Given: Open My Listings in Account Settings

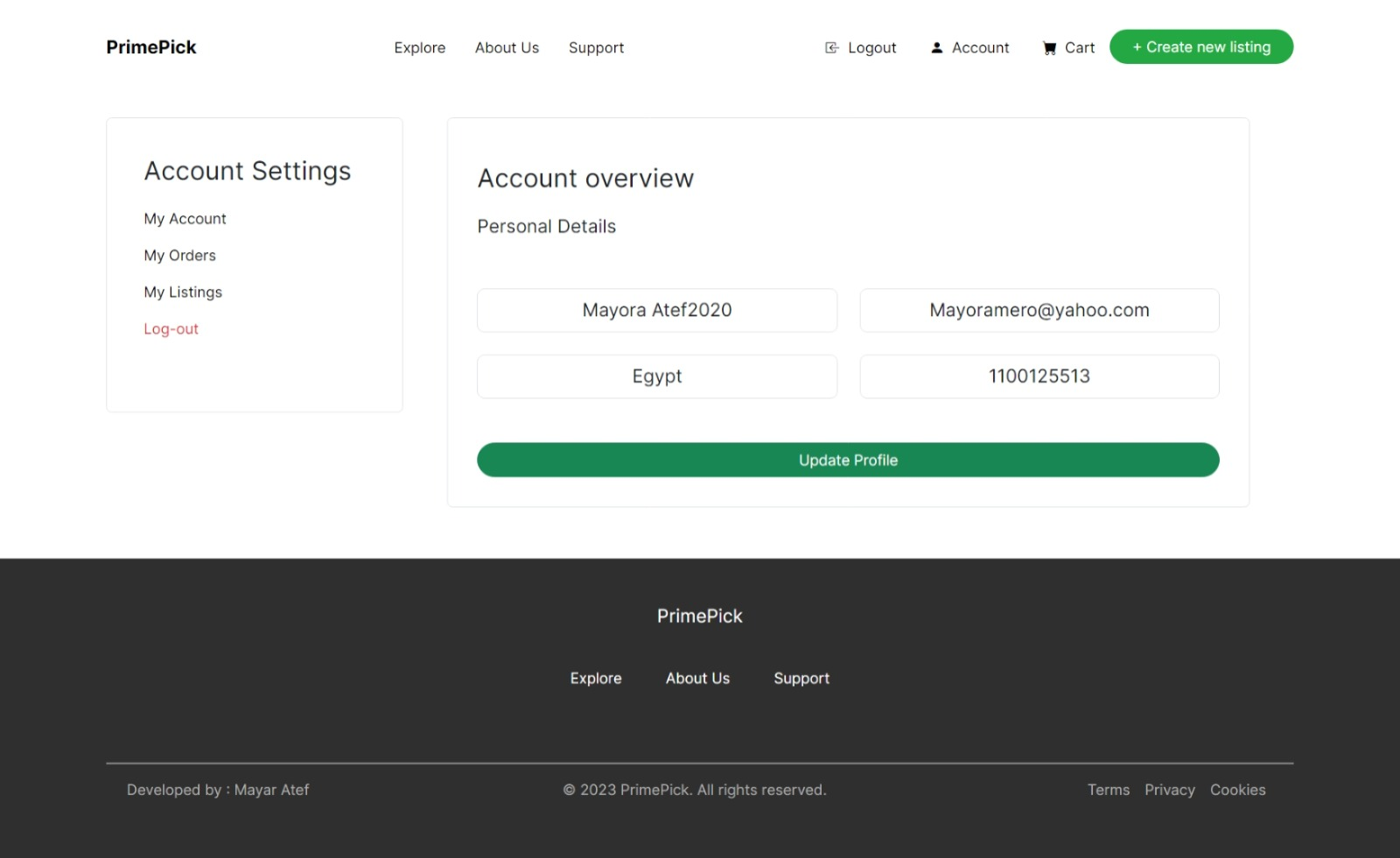Looking at the screenshot, I should point(183,292).
